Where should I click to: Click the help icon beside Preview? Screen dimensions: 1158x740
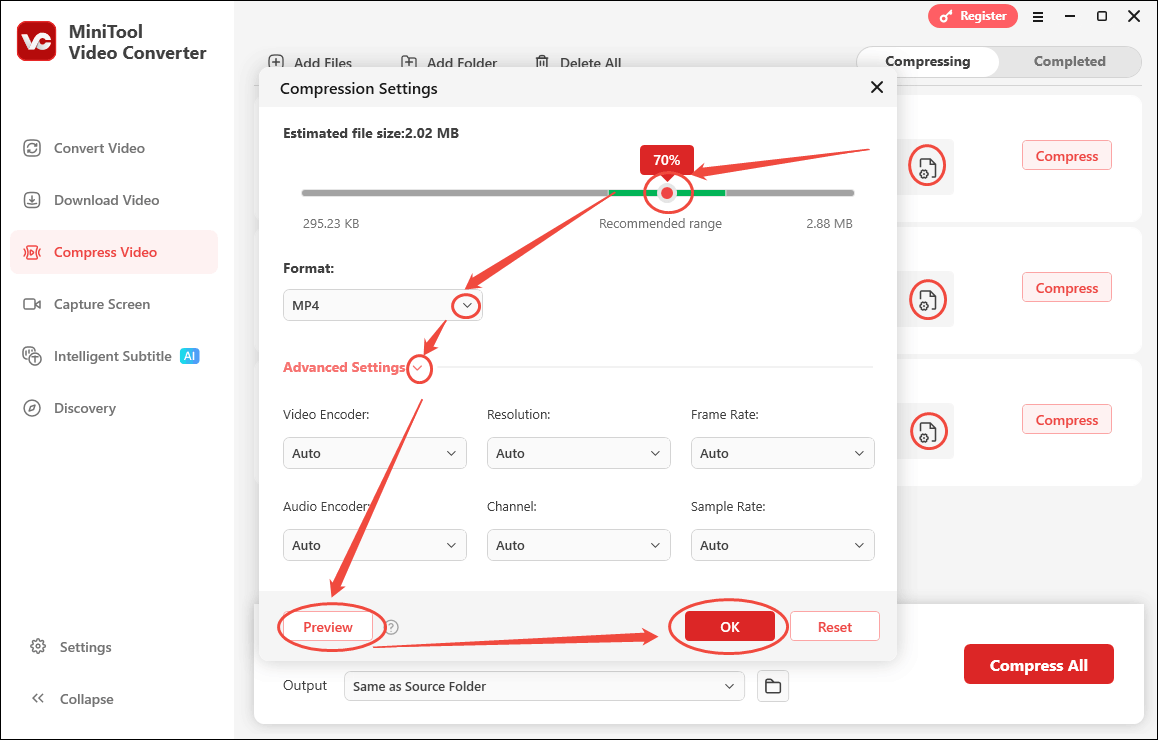391,627
